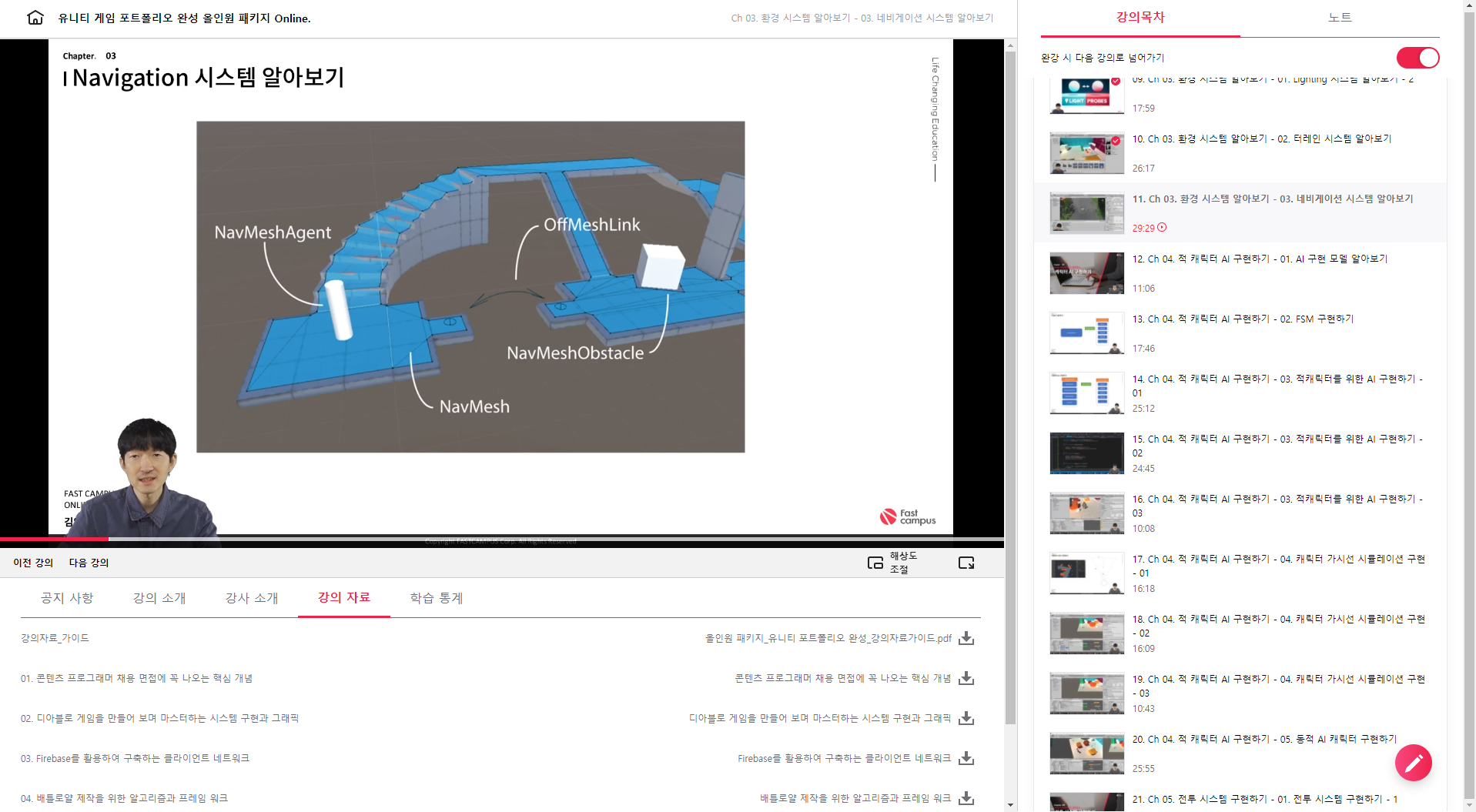Open the 강의 소개 tab

tap(159, 598)
